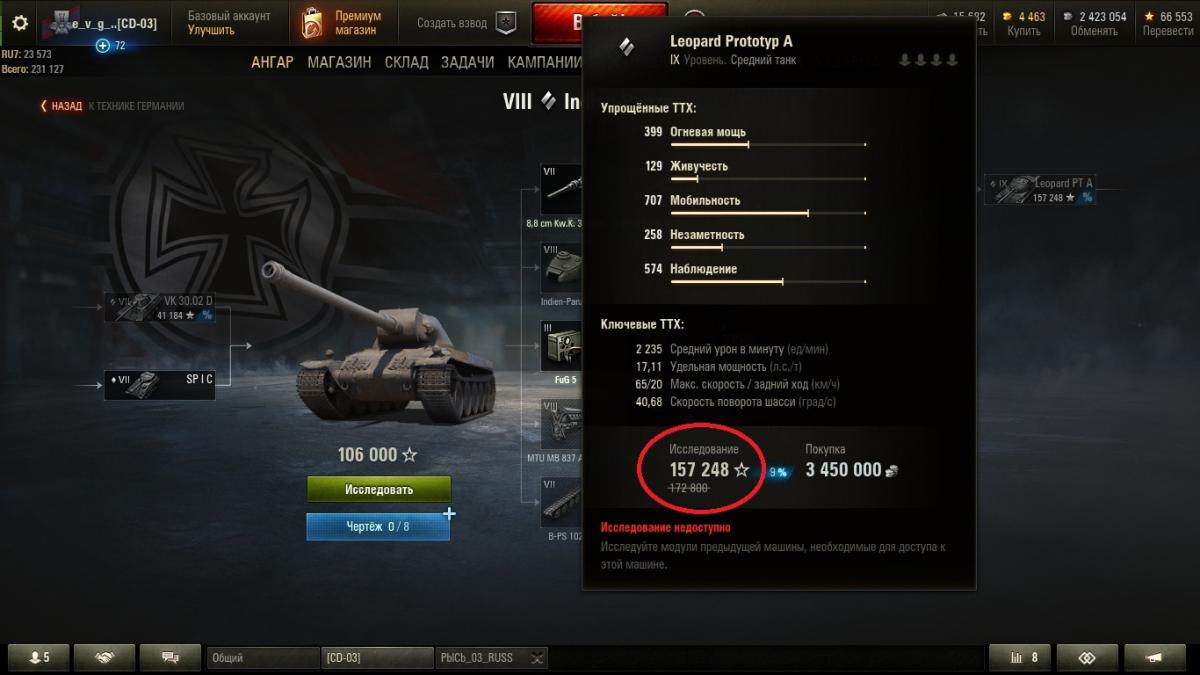
Task: Open the АНГАР tab
Action: 272,62
